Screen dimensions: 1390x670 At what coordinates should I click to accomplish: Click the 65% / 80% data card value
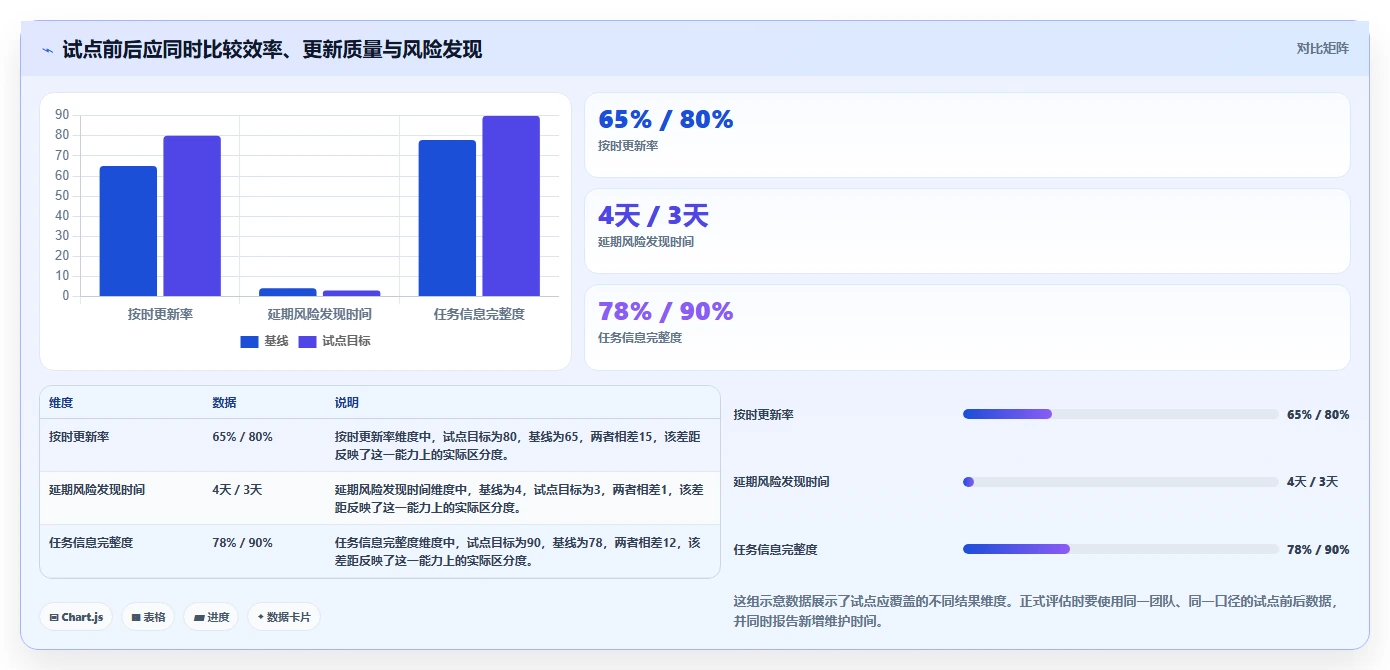click(665, 119)
